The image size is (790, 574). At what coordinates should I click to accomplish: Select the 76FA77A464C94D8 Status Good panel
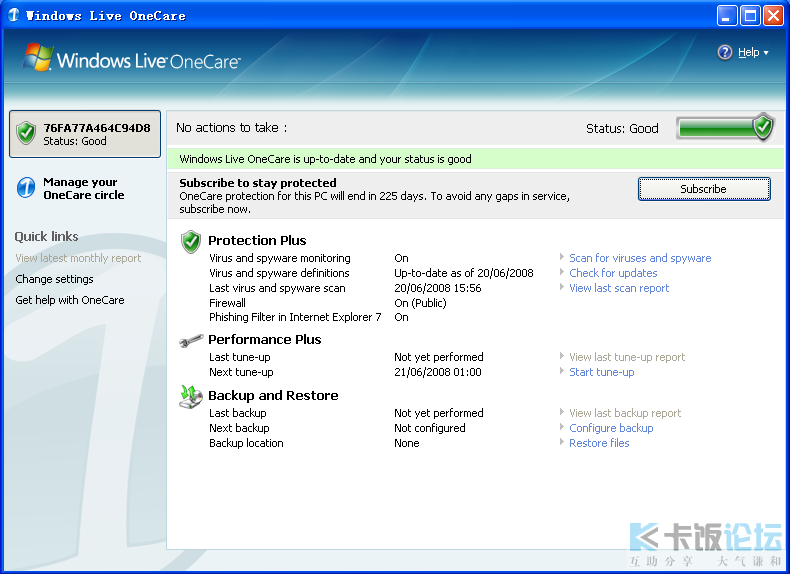(85, 134)
